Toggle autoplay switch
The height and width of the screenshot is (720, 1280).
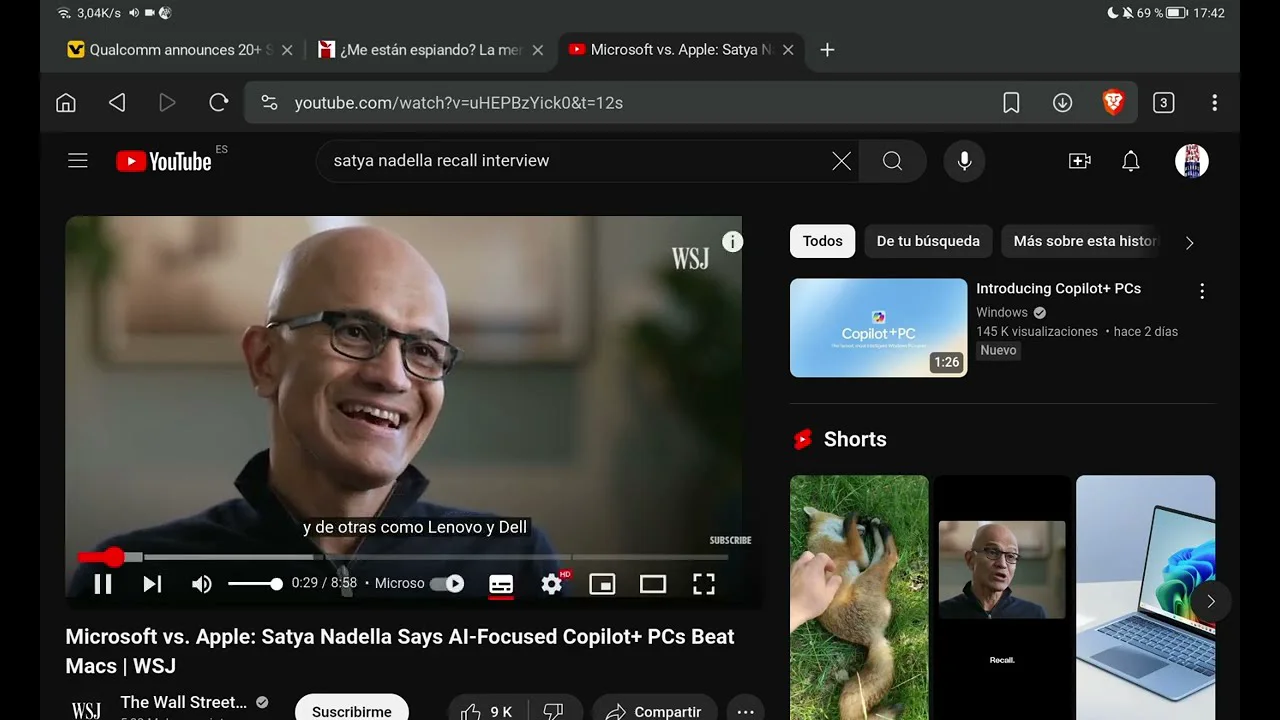[448, 584]
